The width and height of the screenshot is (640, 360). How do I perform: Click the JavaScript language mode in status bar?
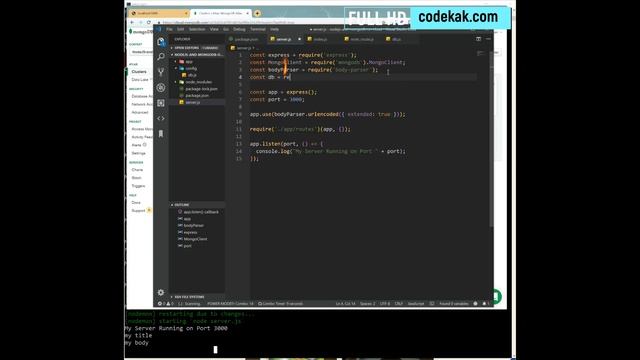pyautogui.click(x=416, y=304)
